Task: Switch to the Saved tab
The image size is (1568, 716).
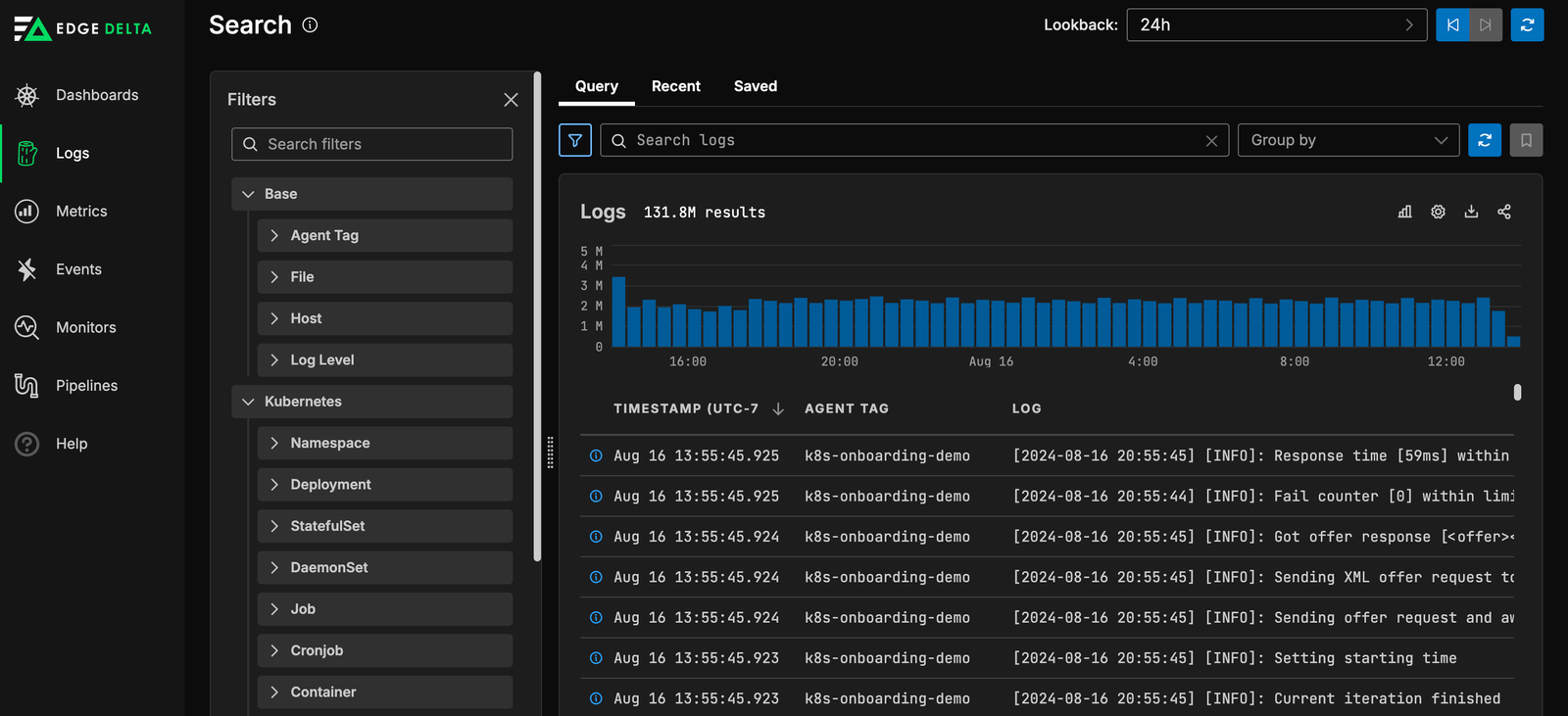Action: pos(755,86)
